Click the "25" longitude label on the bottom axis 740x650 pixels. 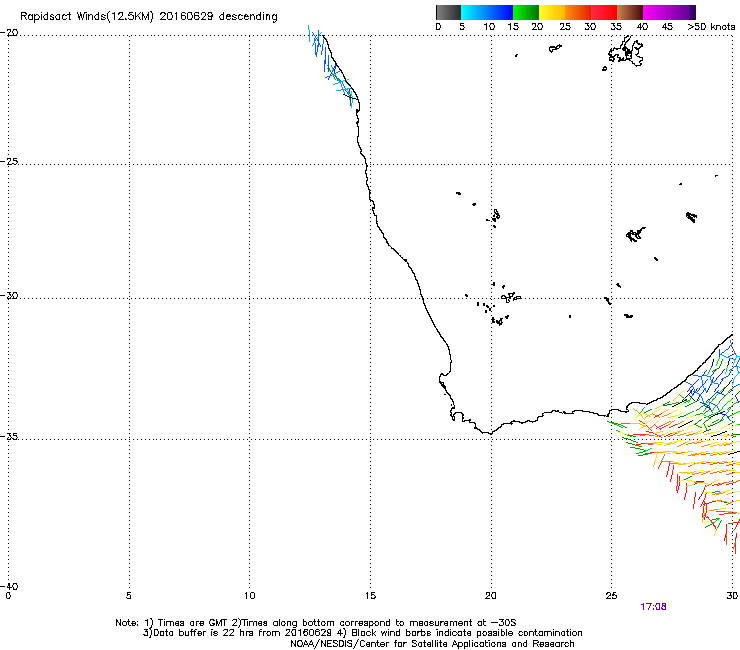611,596
